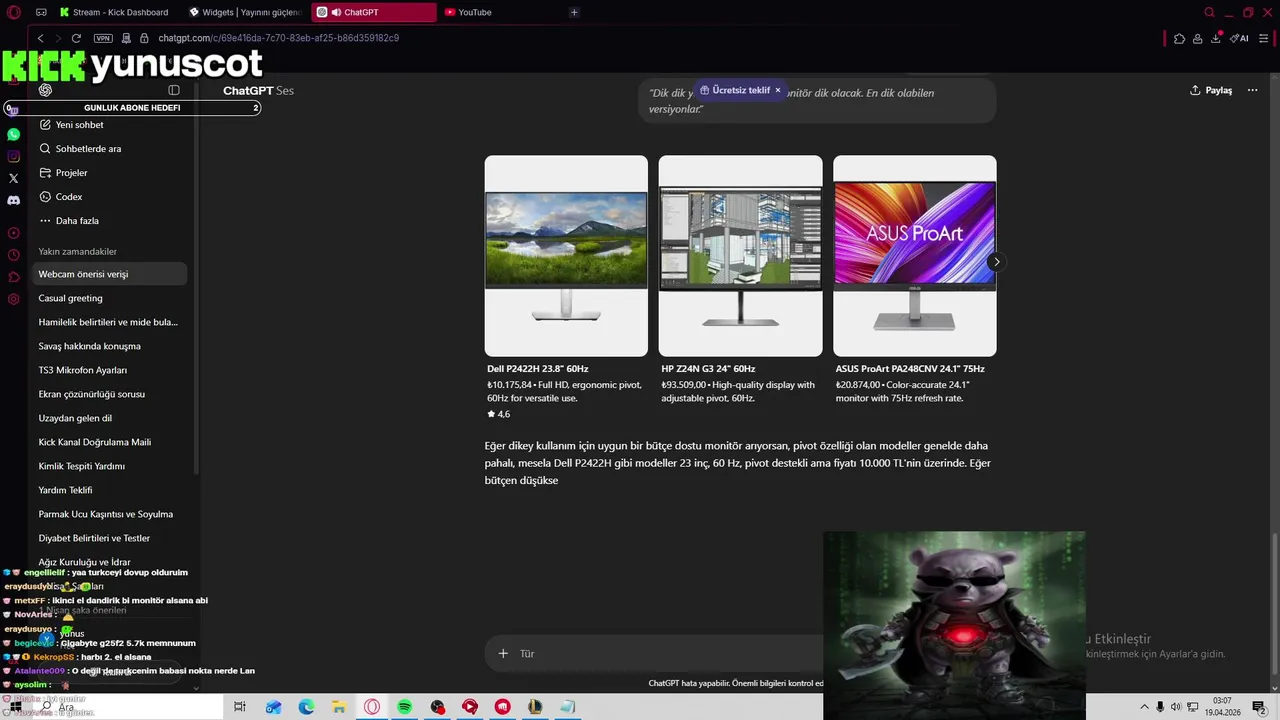Open Kick Kanal Doğrulama Maili chat
This screenshot has width=1280, height=720.
(110, 442)
